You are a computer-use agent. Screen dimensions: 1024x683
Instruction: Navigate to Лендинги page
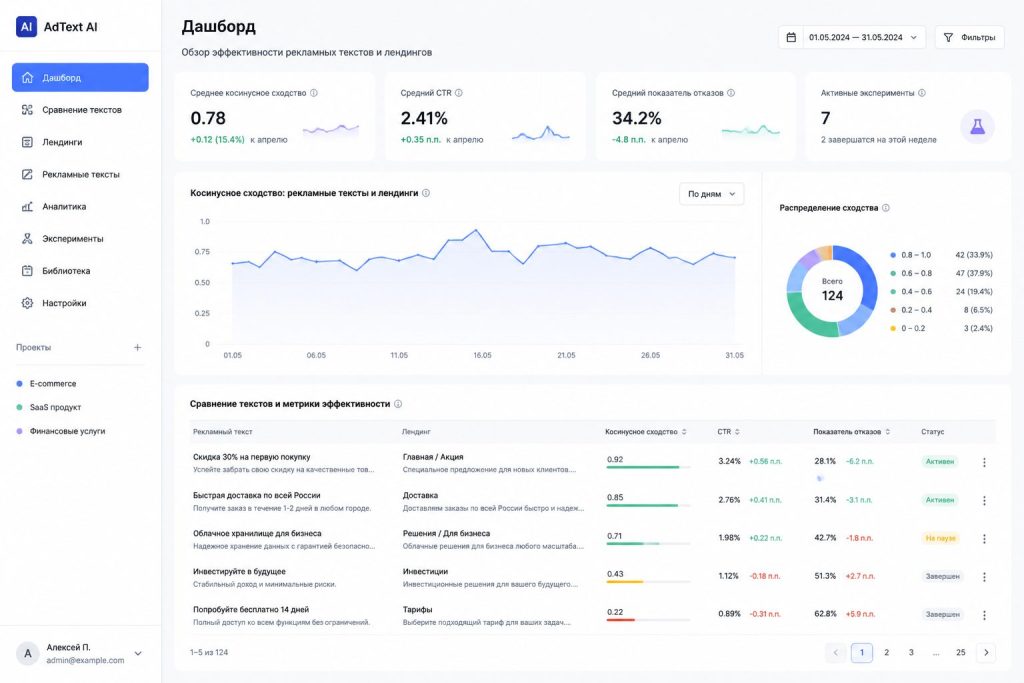click(x=80, y=142)
